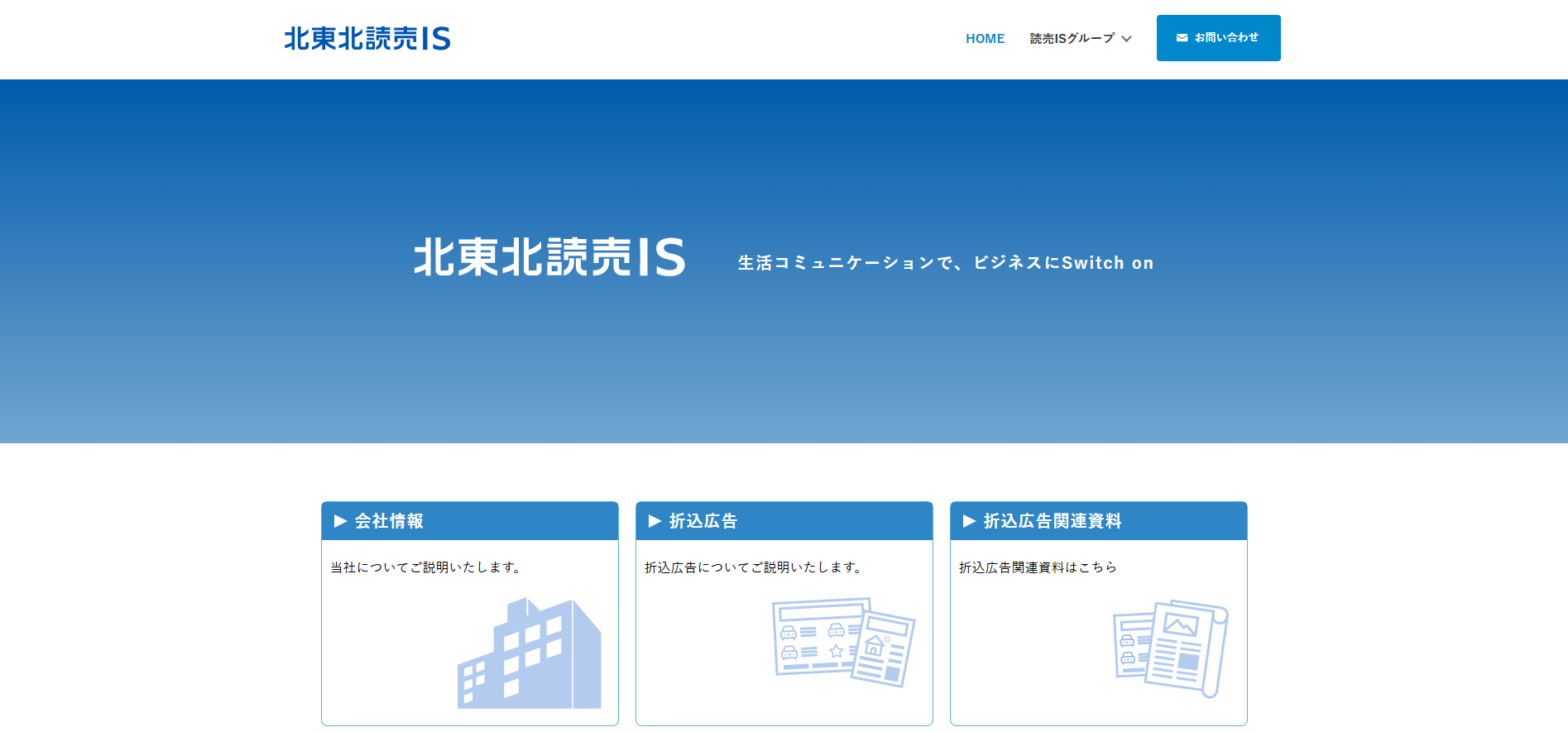This screenshot has height=732, width=1568.
Task: Click text 折込広告についてご説明いたします。
Action: pos(755,567)
